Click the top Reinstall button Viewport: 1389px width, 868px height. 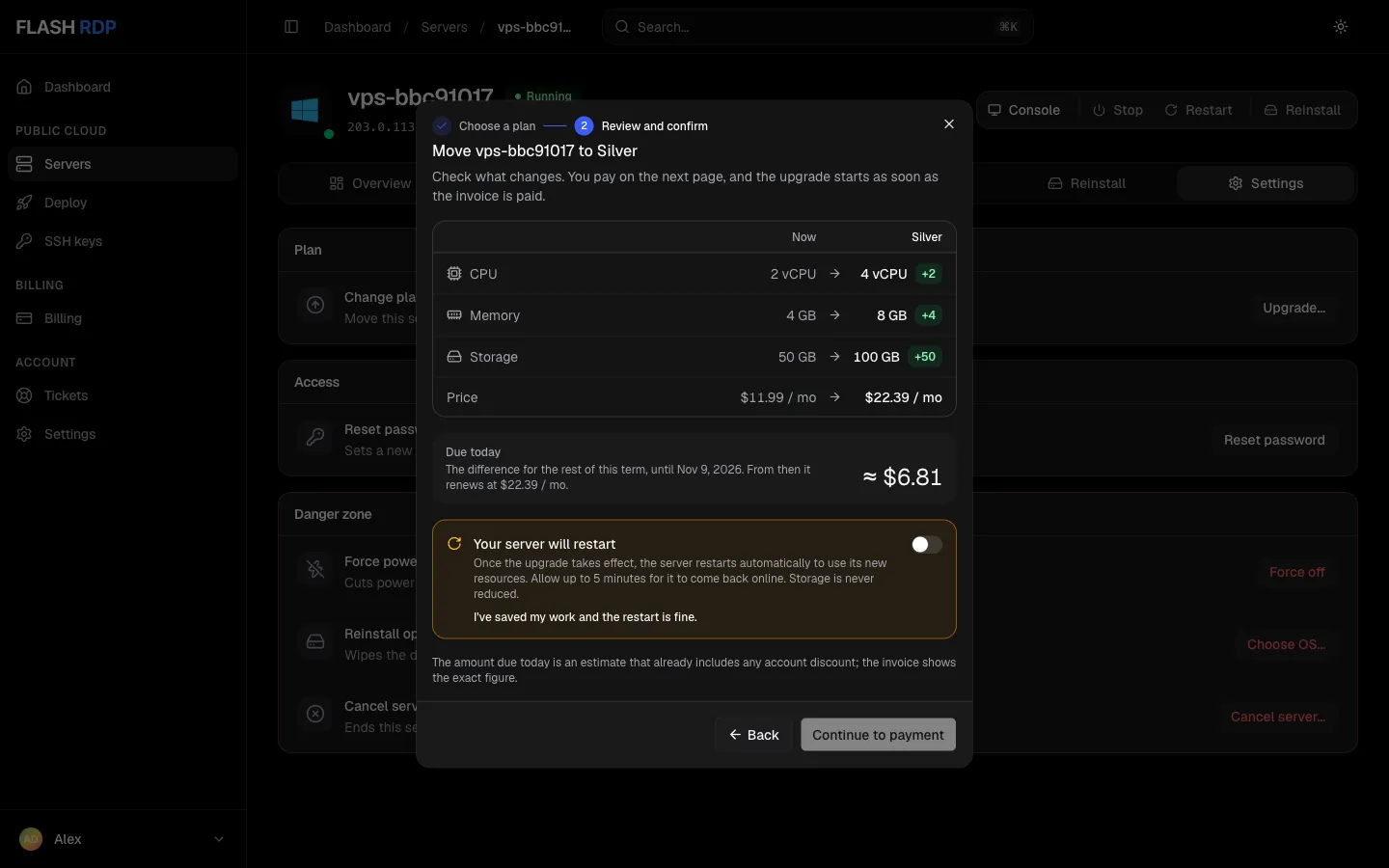tap(1302, 110)
